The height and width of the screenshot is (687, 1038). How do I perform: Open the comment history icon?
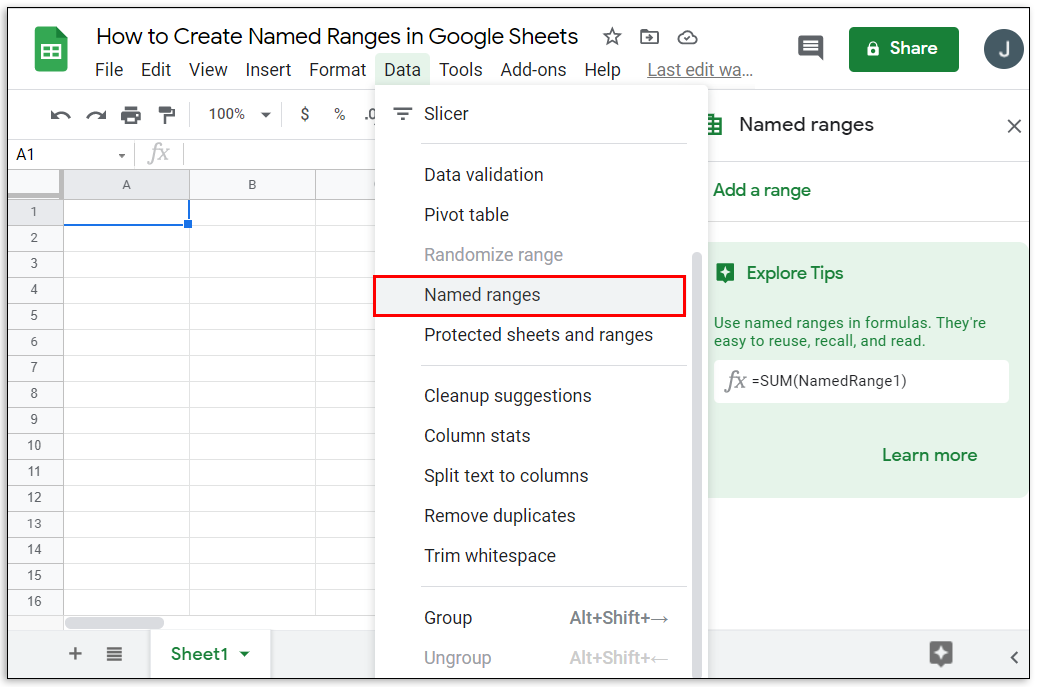pos(810,48)
